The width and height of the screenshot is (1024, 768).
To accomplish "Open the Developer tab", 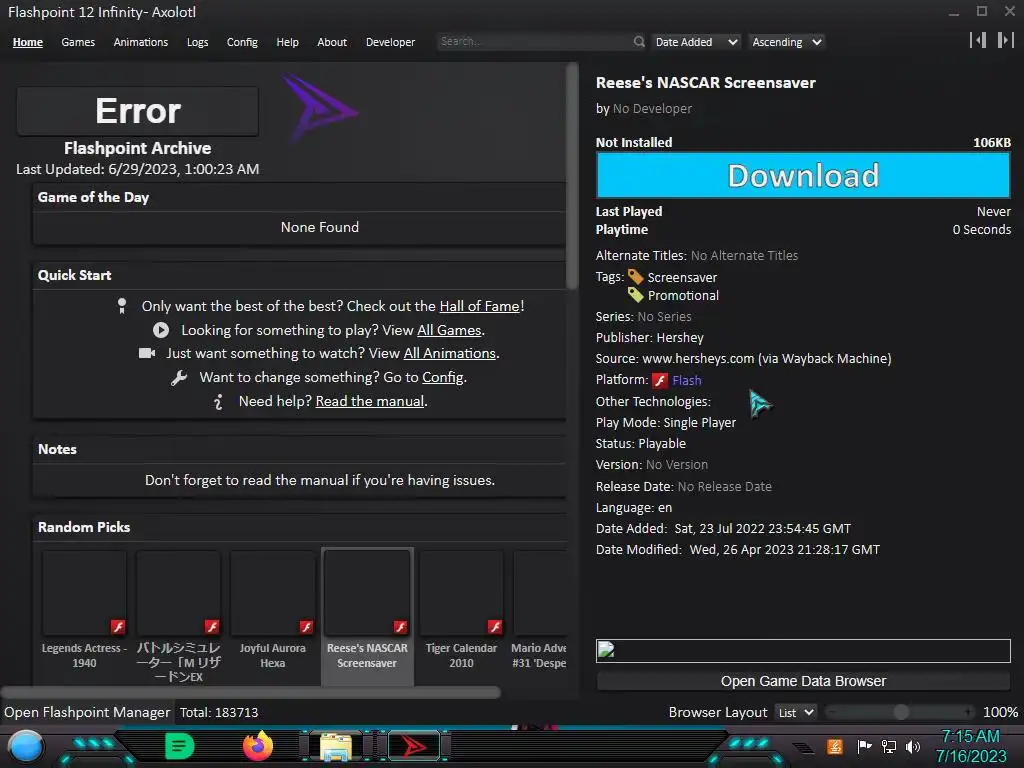I will pyautogui.click(x=390, y=42).
